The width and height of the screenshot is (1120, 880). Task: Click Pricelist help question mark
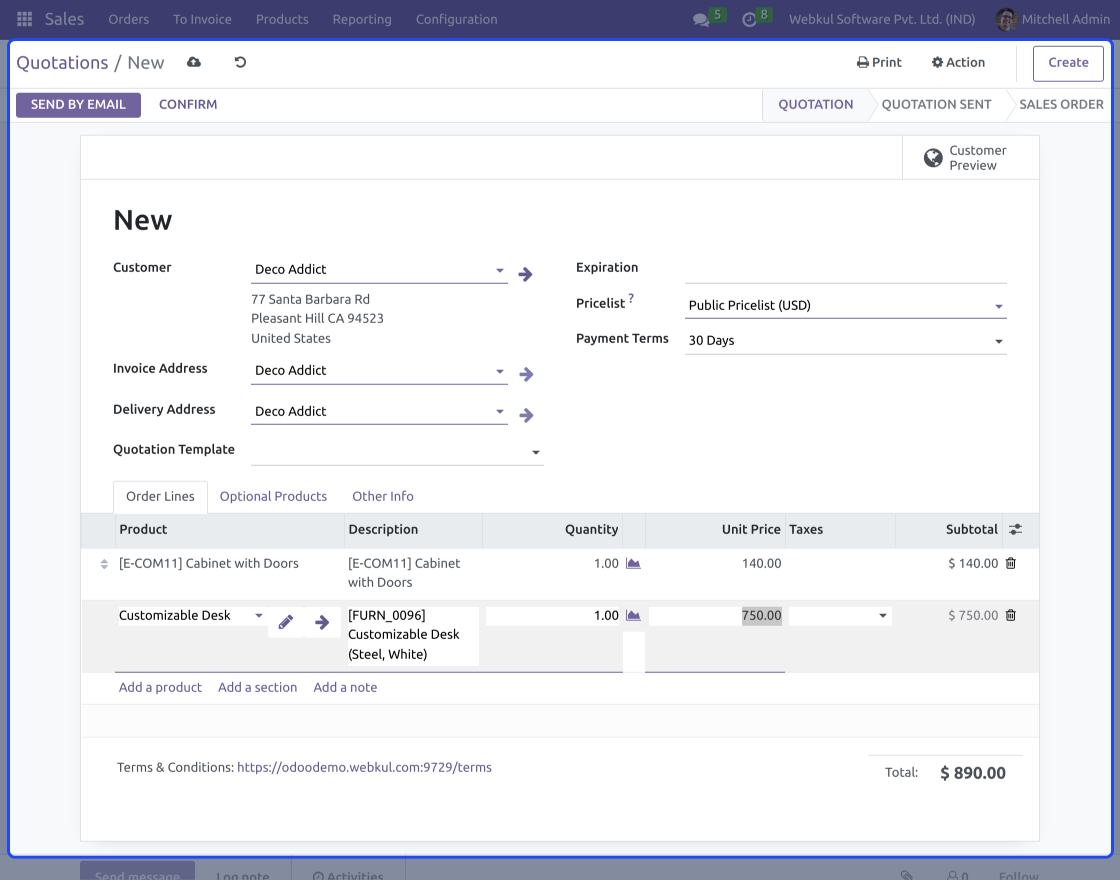click(631, 299)
